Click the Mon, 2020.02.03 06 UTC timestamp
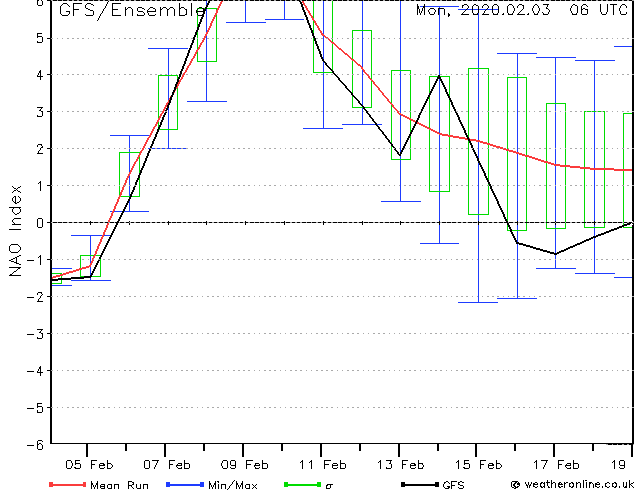Screen dimensions: 634x490 click(x=522, y=9)
